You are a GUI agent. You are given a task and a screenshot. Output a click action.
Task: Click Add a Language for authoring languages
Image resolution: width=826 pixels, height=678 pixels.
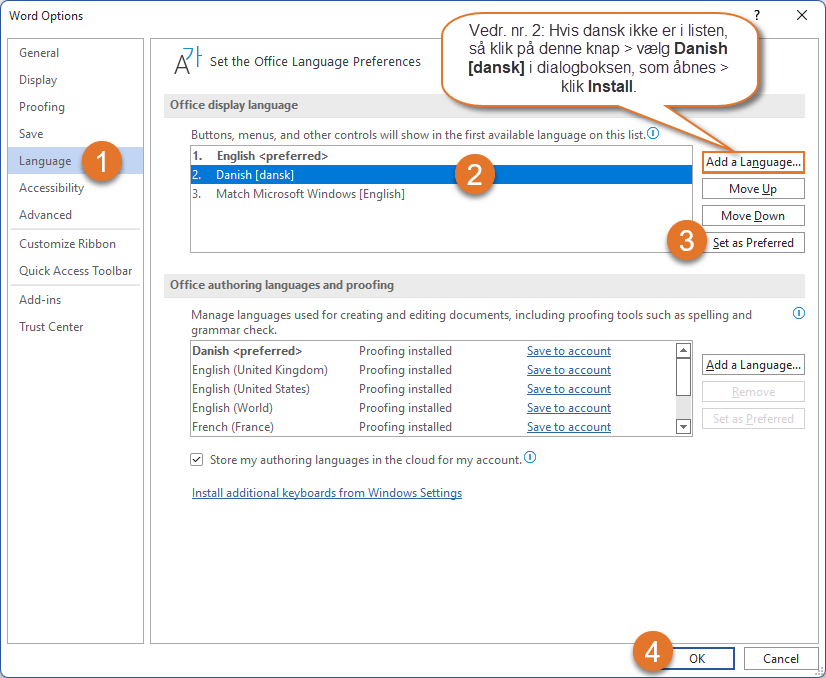tap(753, 365)
